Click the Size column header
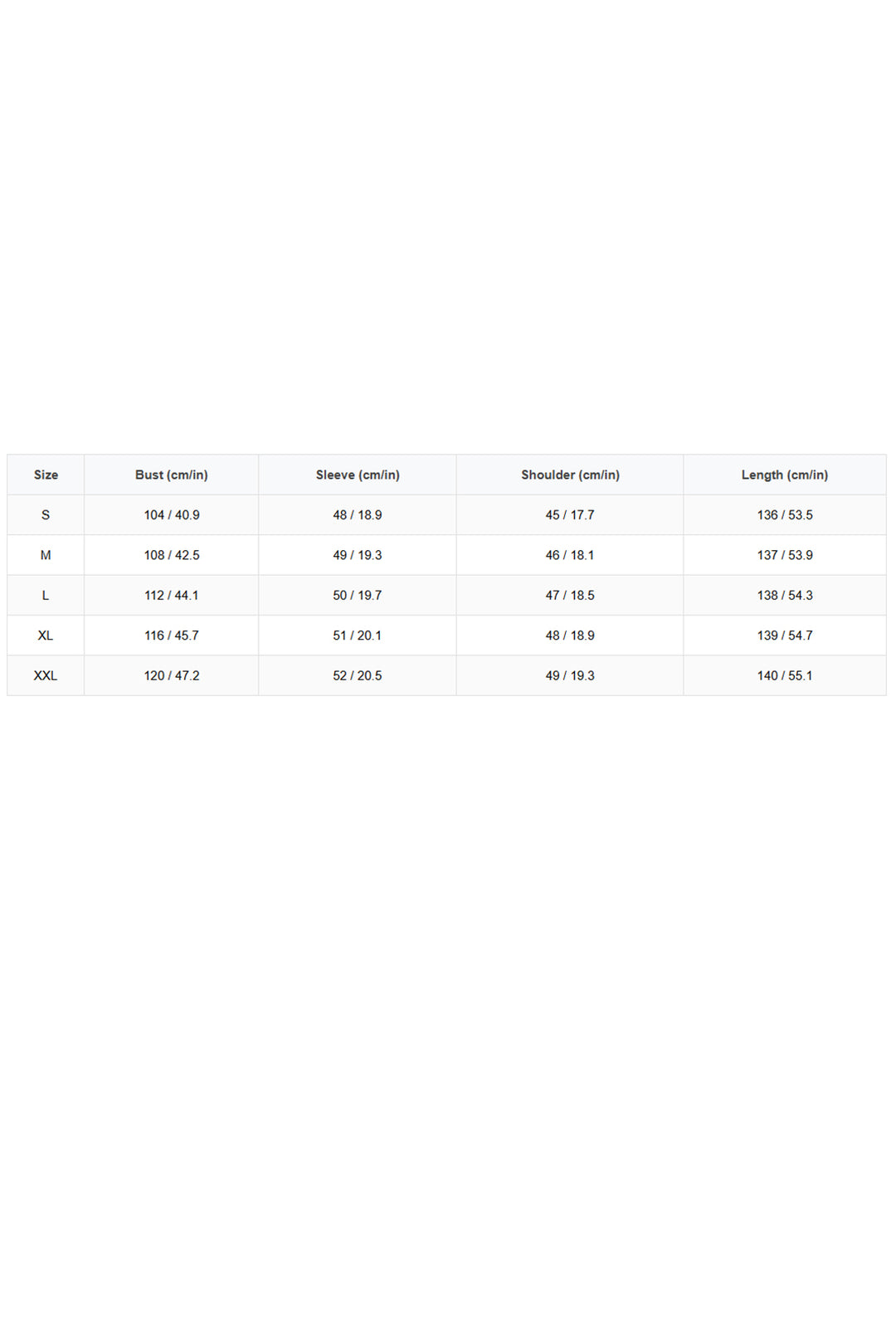896x1344 pixels. click(x=46, y=475)
